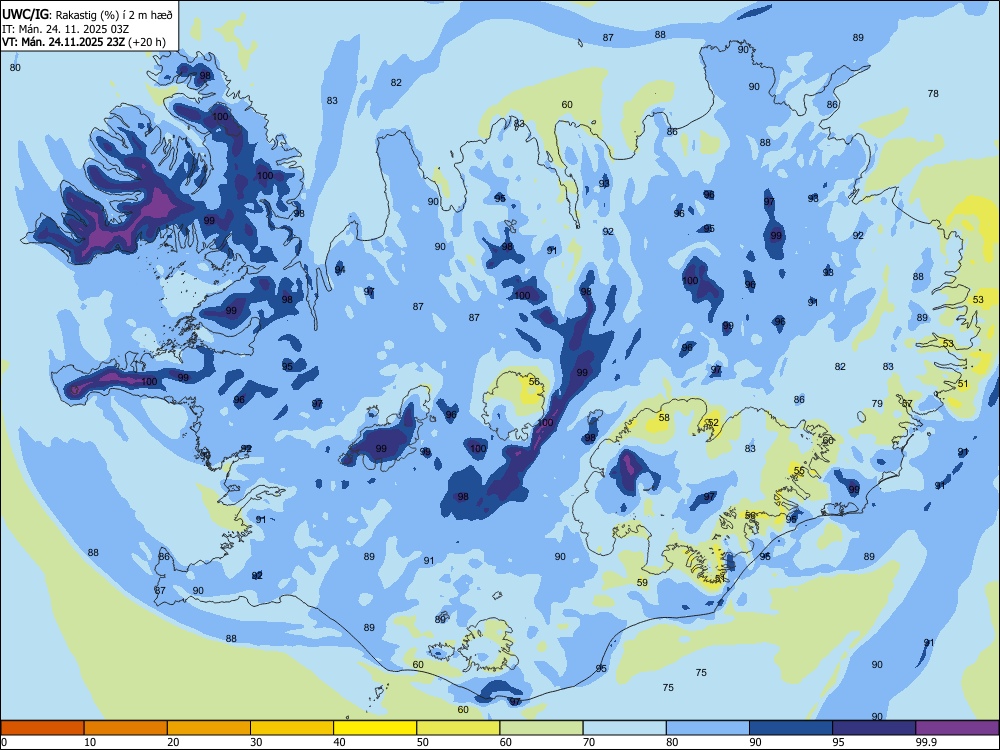
Task: Select the 30–40 golden legend swatch
Action: click(x=292, y=728)
